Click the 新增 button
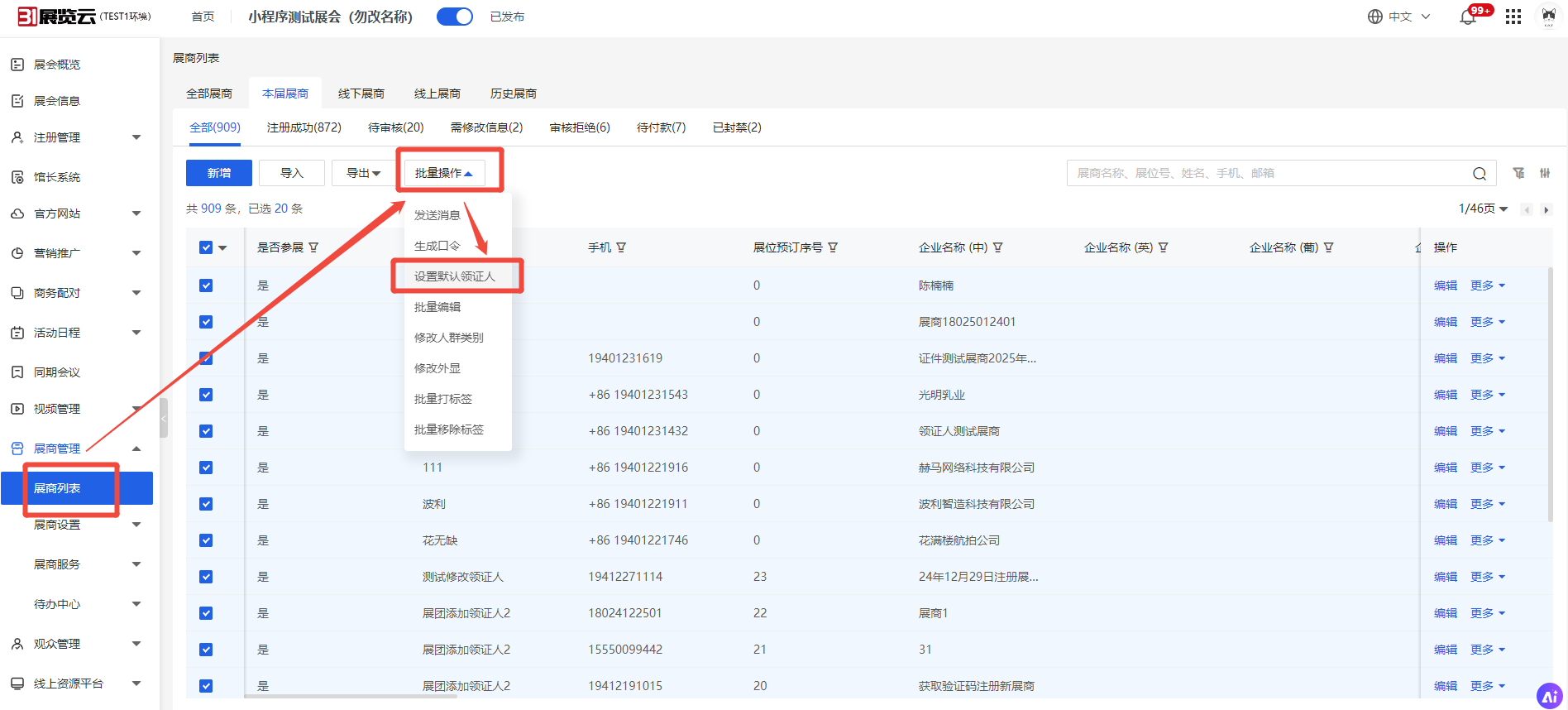This screenshot has height=710, width=1568. [x=219, y=173]
